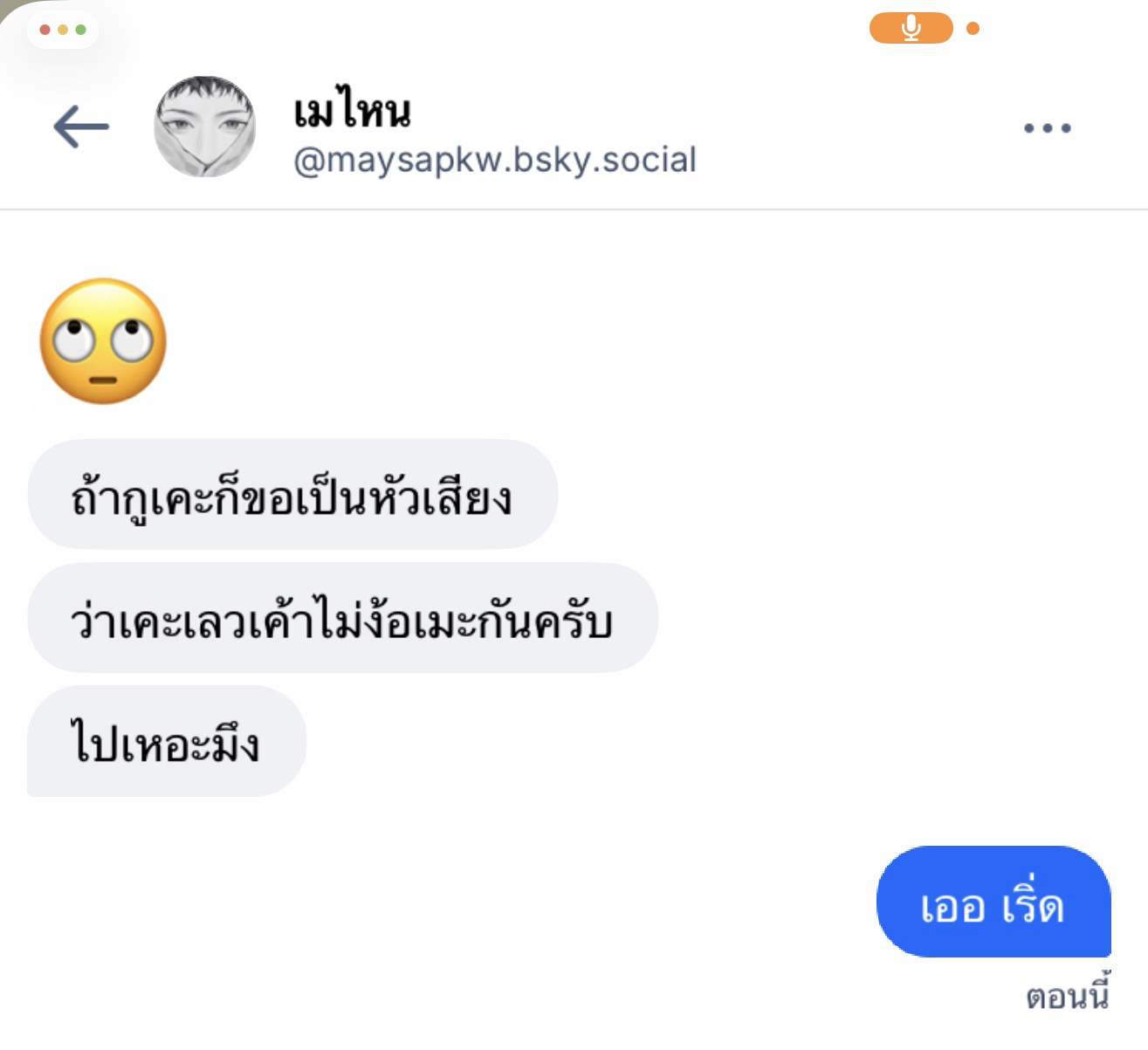The image size is (1148, 1050).
Task: Click the eye-roll emoji message
Action: pos(103,341)
